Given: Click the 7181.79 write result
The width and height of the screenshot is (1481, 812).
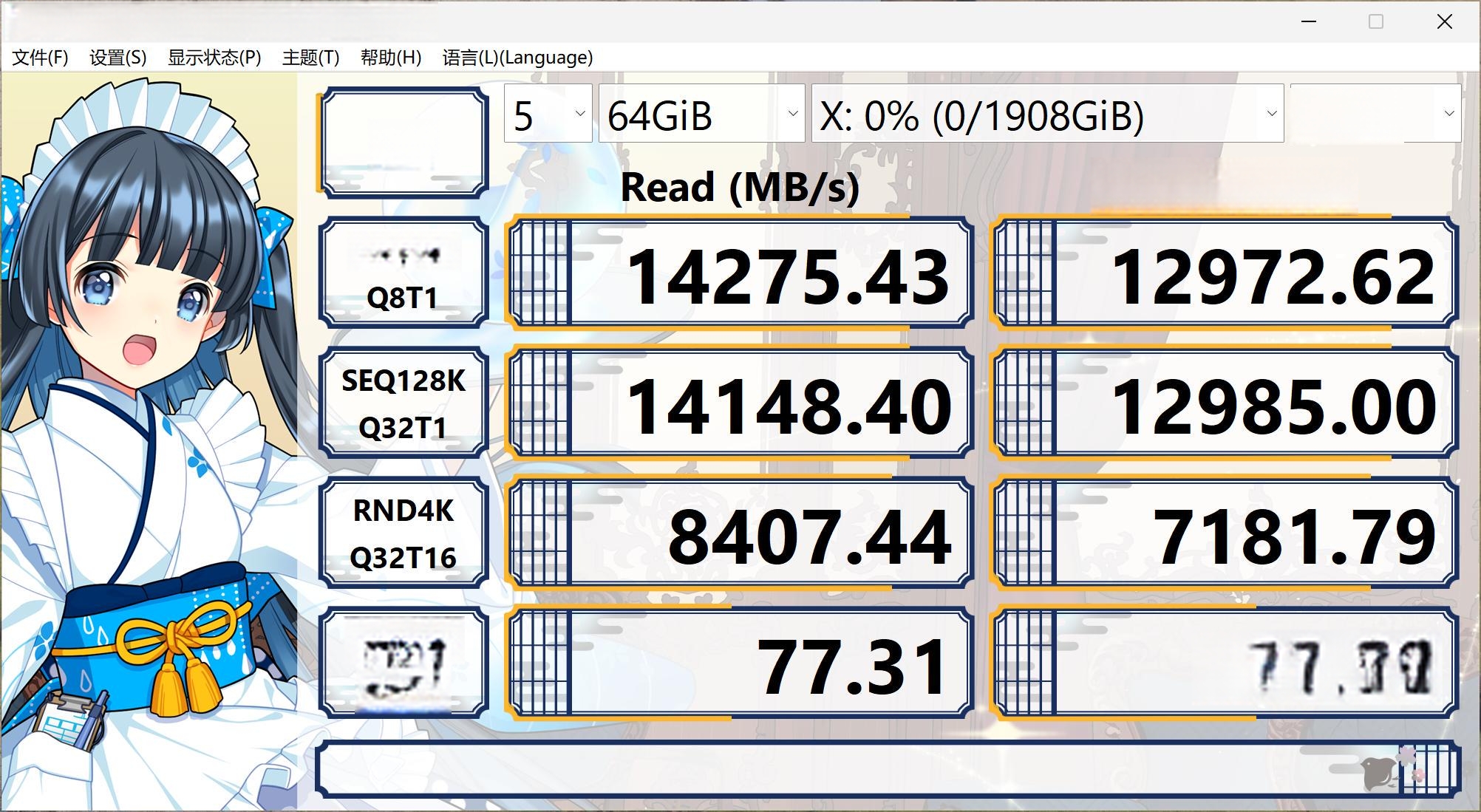Looking at the screenshot, I should coord(1225,533).
